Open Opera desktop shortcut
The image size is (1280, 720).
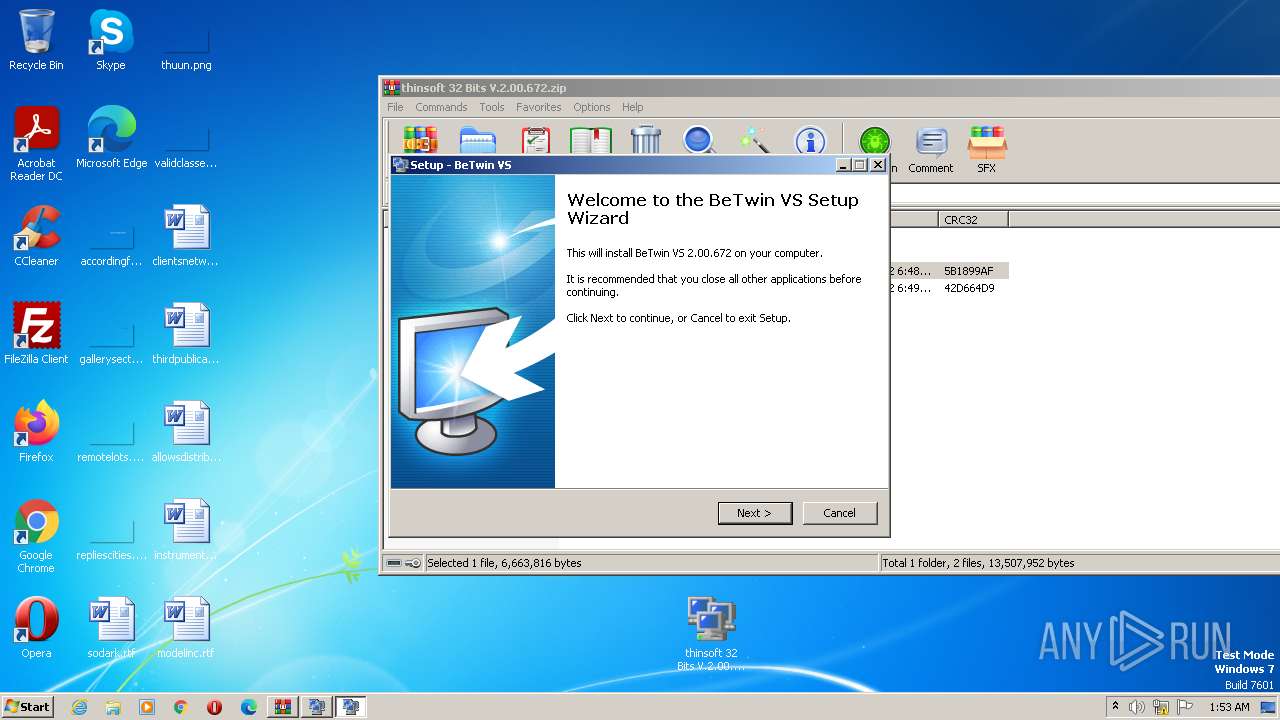click(36, 628)
